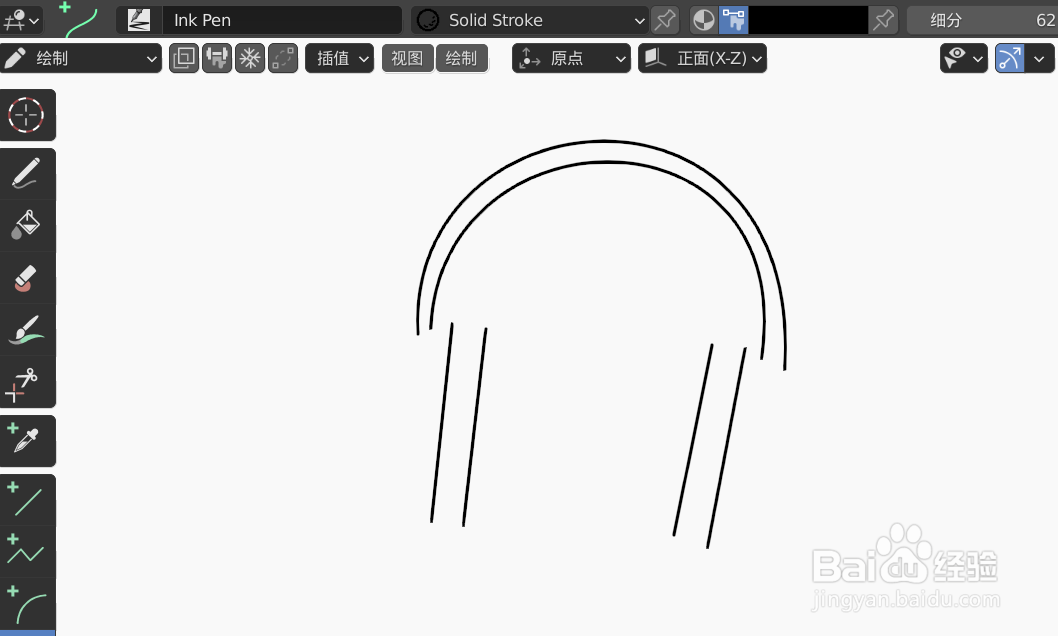The image size is (1058, 636).
Task: Open the 正面(X-Z) drawing plane dropdown
Action: 702,58
